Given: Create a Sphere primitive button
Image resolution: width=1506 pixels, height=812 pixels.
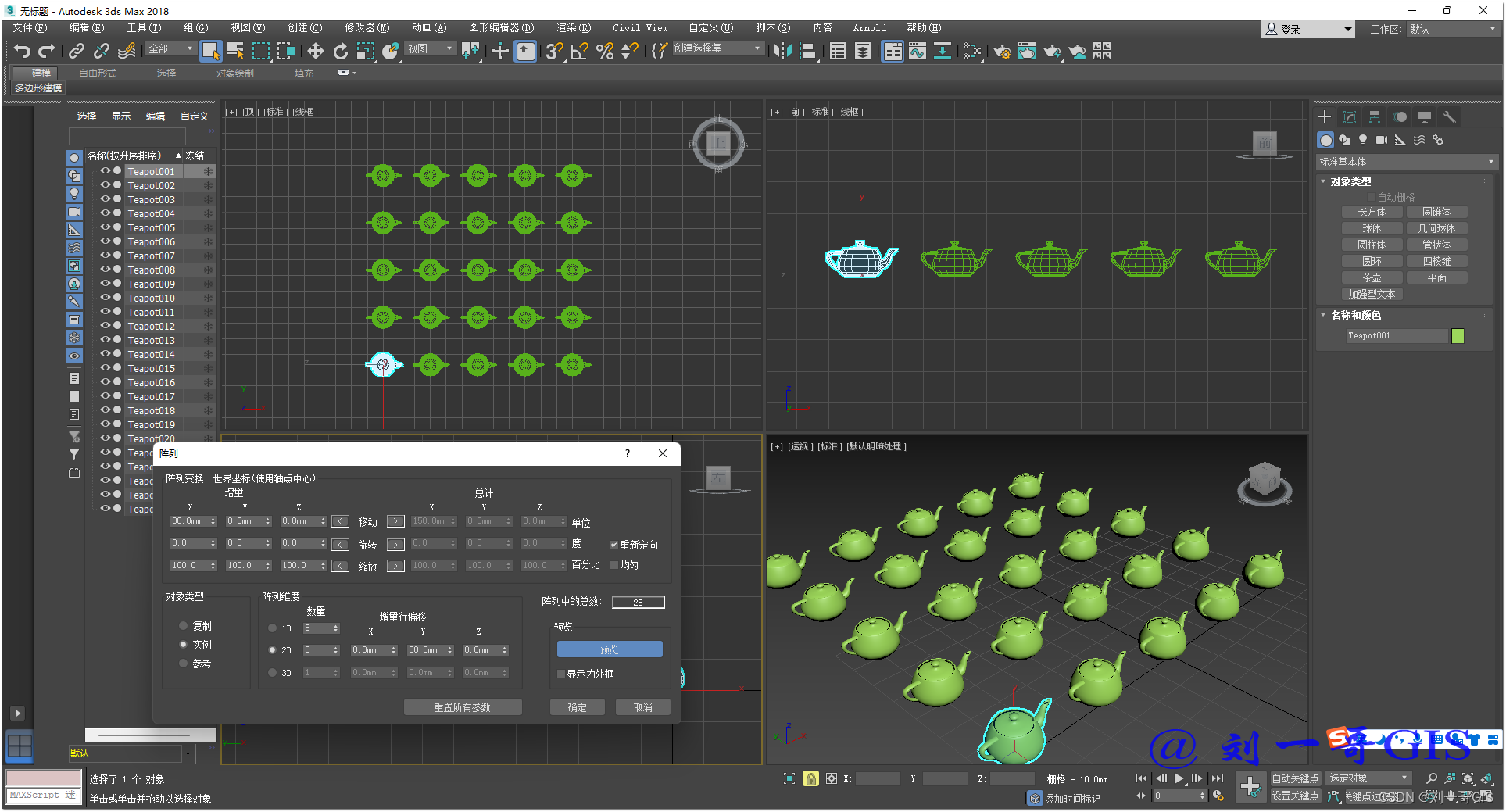Looking at the screenshot, I should 1372,228.
